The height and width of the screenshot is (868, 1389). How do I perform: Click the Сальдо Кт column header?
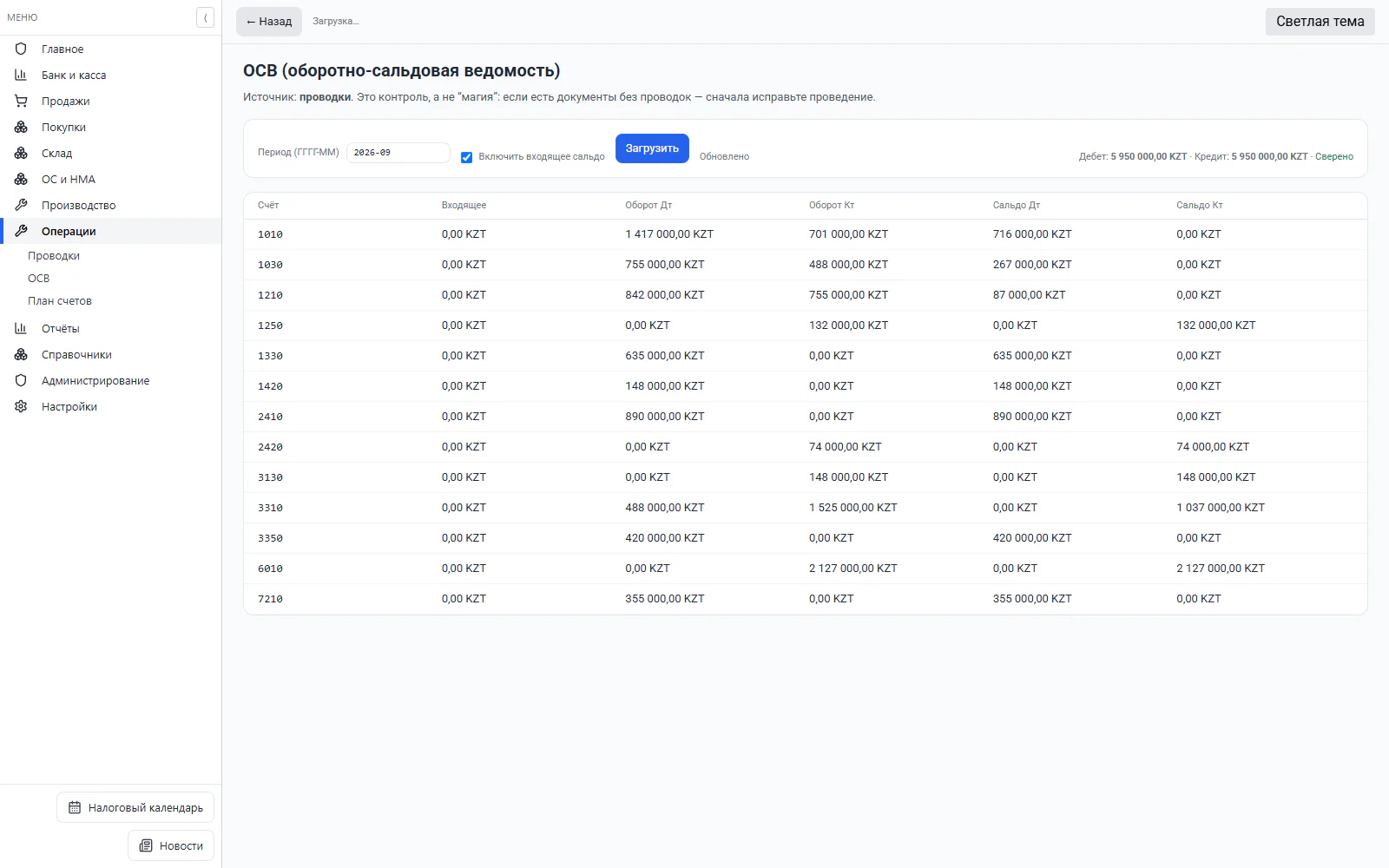[x=1200, y=205]
